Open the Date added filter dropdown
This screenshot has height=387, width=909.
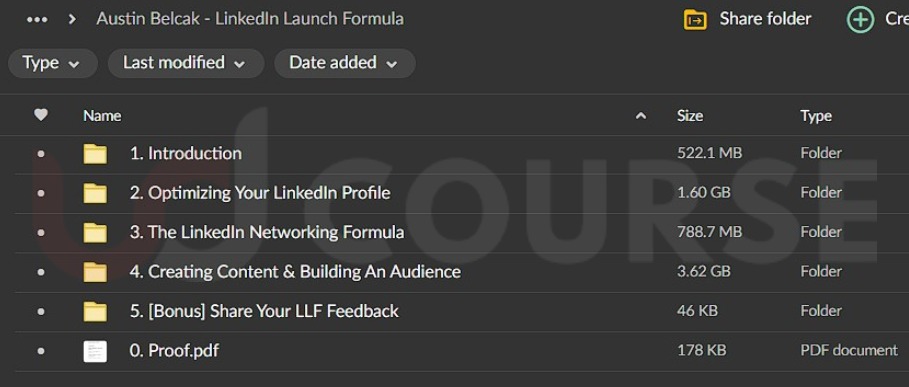click(x=344, y=63)
